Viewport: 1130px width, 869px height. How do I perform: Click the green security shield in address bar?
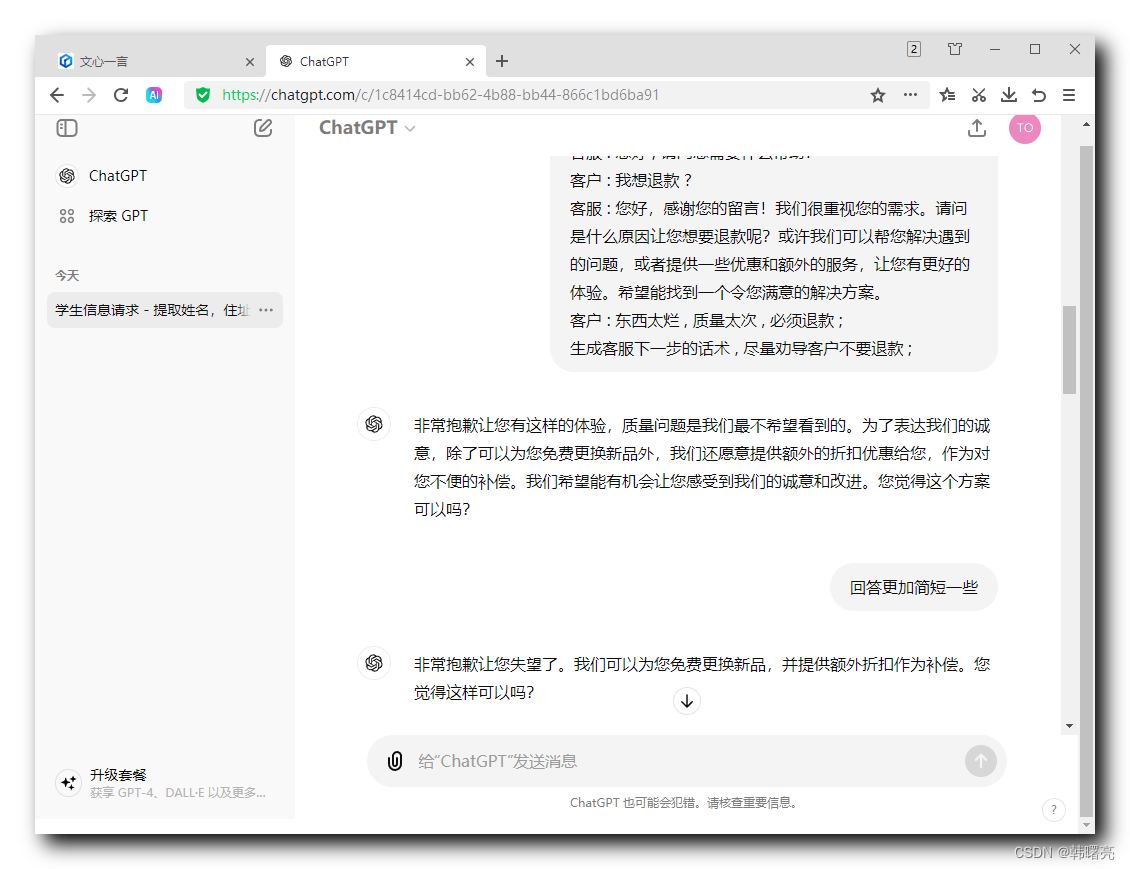coord(203,95)
